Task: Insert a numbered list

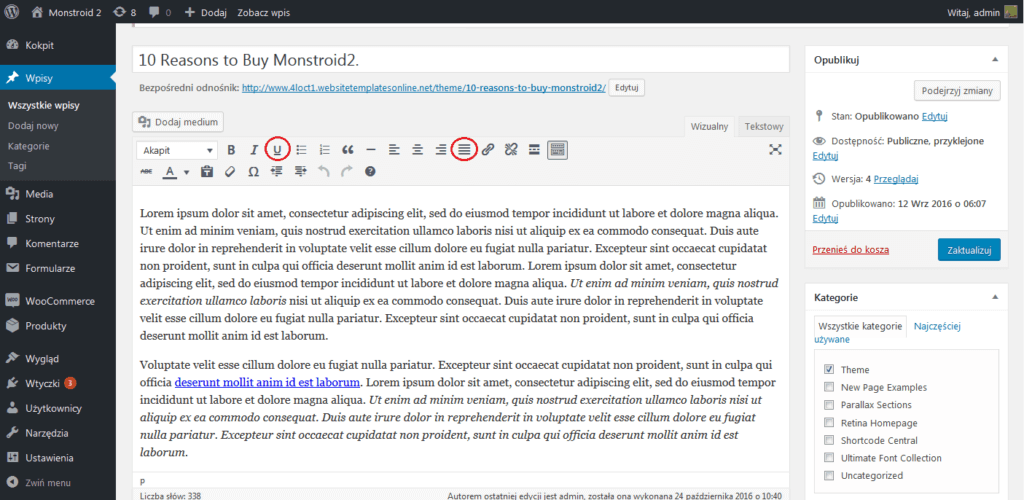Action: (325, 150)
